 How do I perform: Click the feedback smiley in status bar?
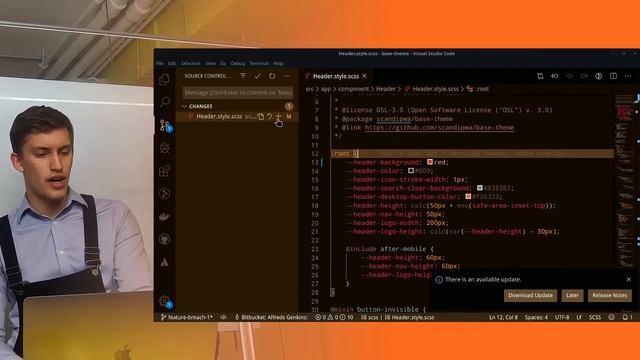click(611, 317)
